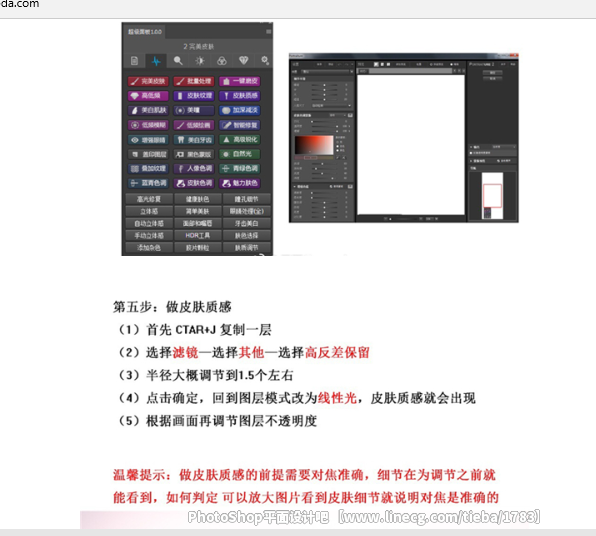Click the top confirm button in Portraiture's right panel

point(493,72)
